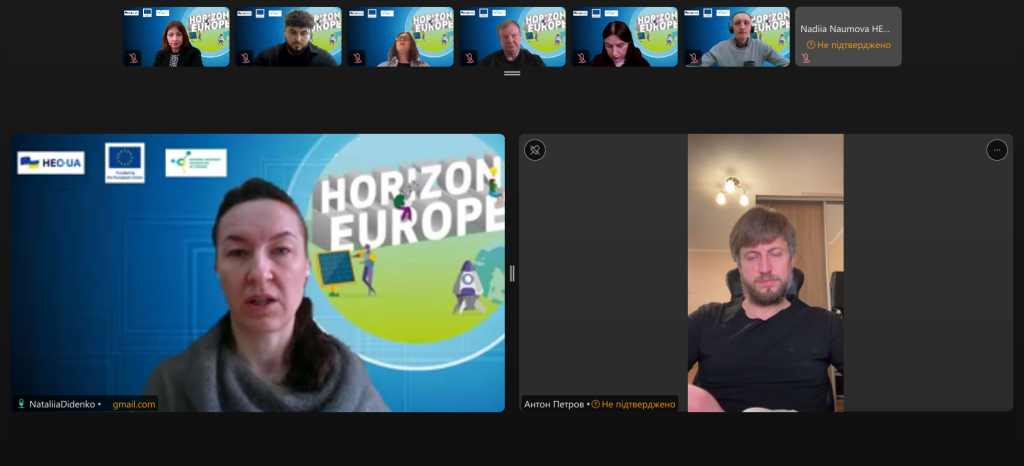1024x466 pixels.
Task: Click the warning icon next to Антон Петров's name
Action: [x=596, y=404]
